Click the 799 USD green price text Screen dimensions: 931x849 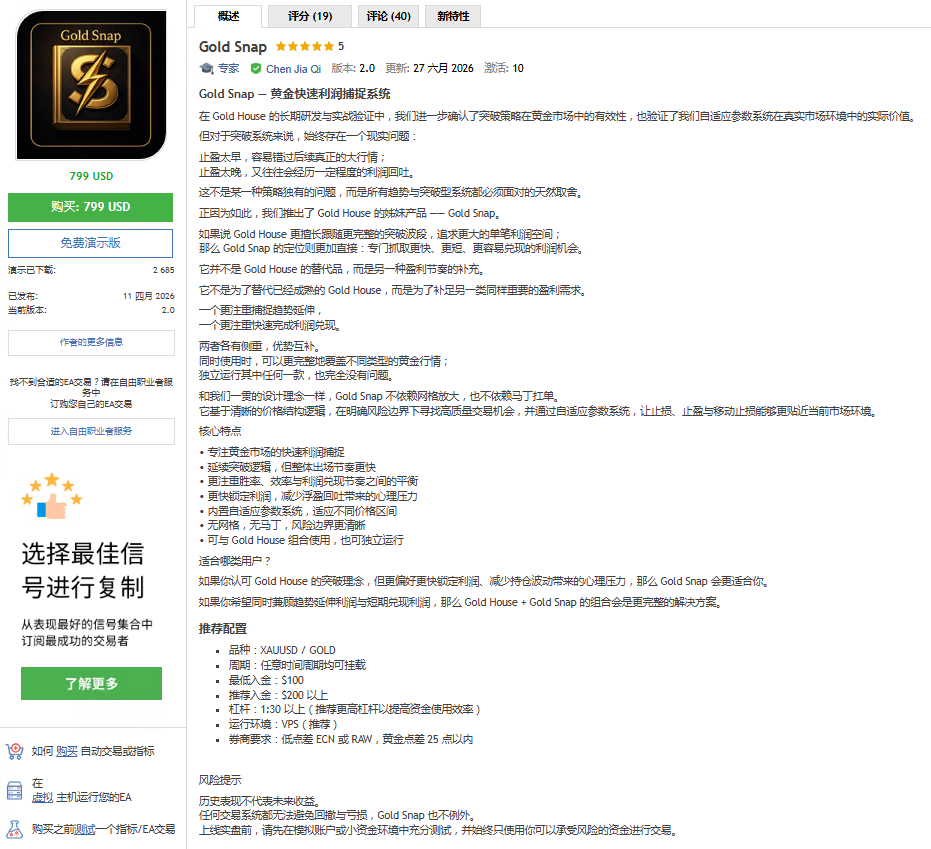tap(91, 176)
